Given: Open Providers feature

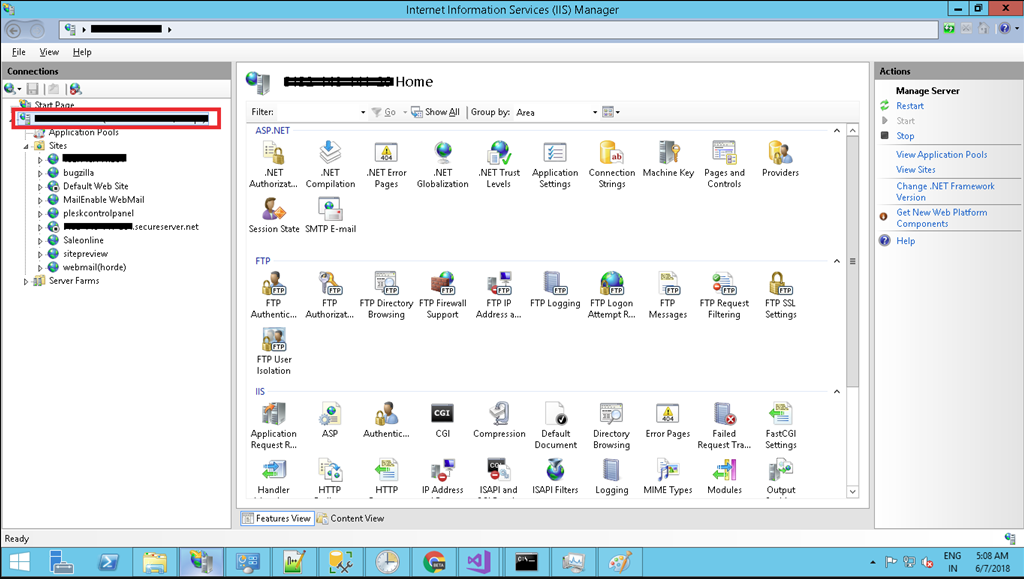Looking at the screenshot, I should [780, 159].
